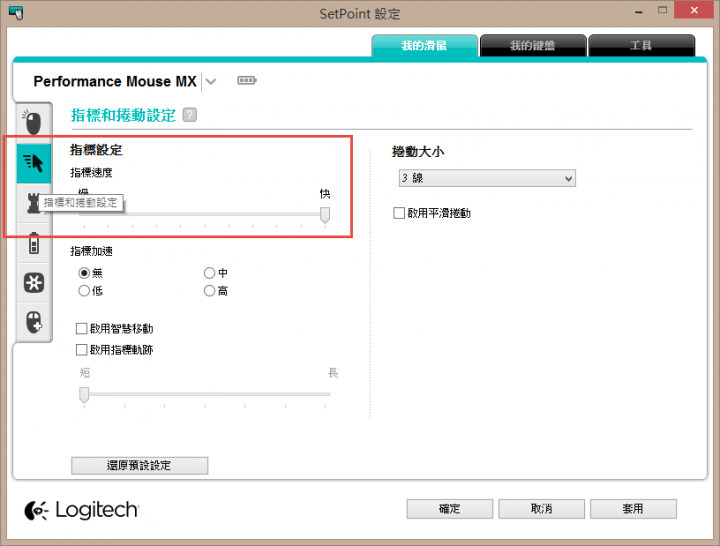Select the pointer and scrolling settings icon

[34, 163]
